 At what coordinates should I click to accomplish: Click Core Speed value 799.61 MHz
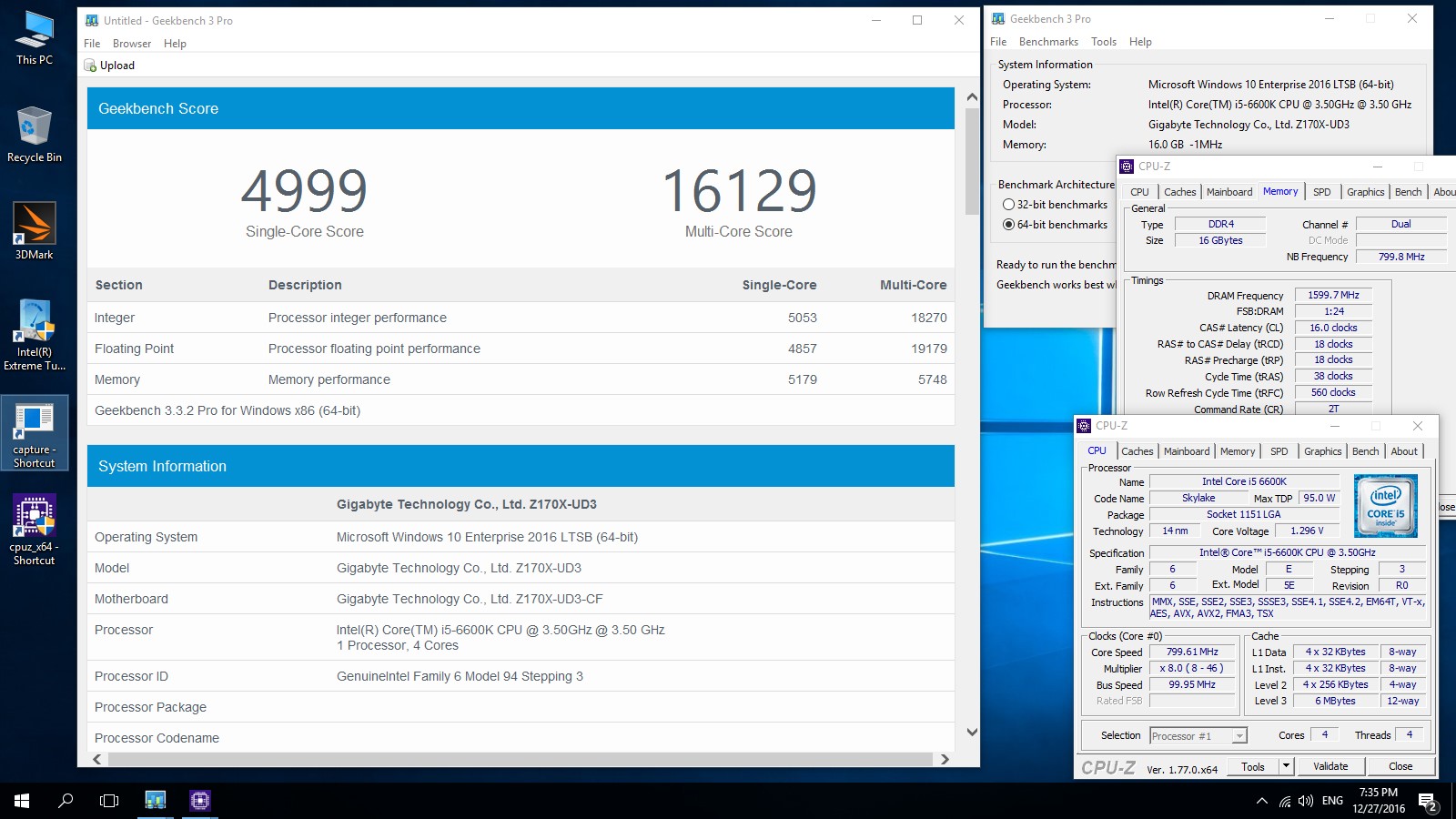click(x=1192, y=652)
